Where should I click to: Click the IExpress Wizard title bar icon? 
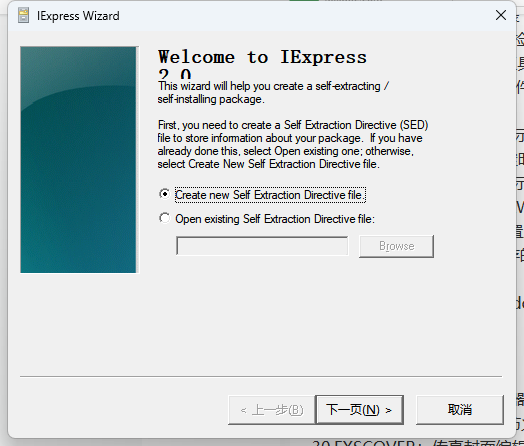[x=23, y=16]
